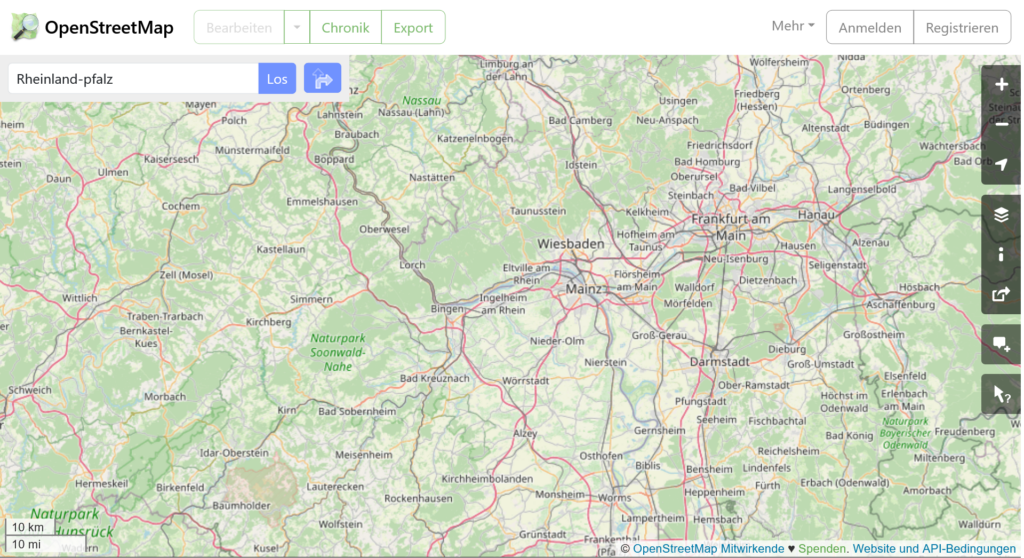The image size is (1024, 558).
Task: Click the Boppard map label
Action: 334,159
